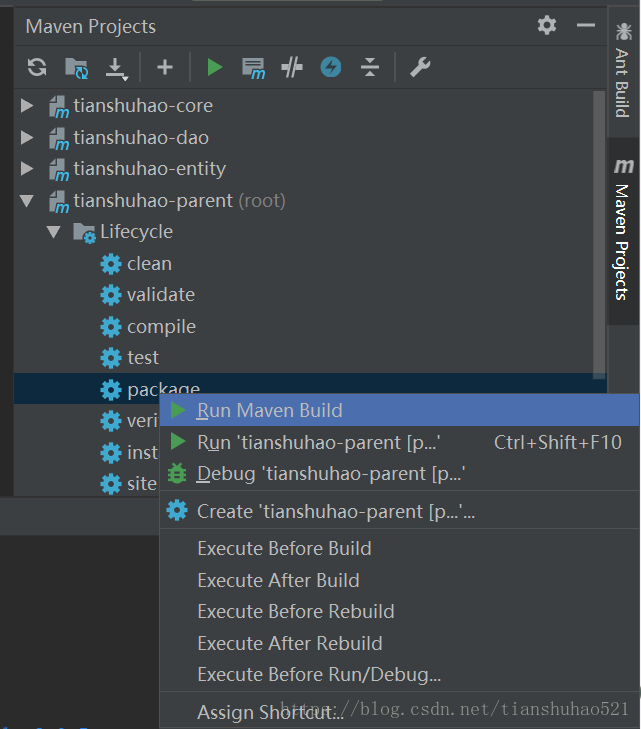The height and width of the screenshot is (729, 641).
Task: Hide the Maven Projects panel with minus icon
Action: (586, 25)
